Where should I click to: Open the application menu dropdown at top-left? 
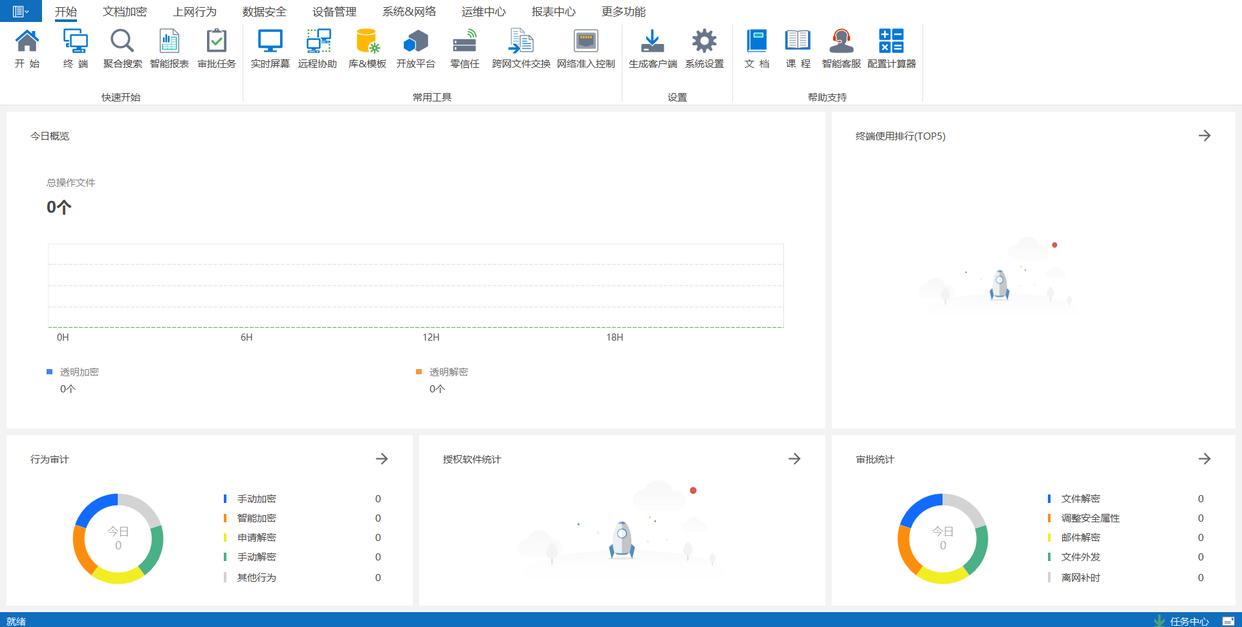(20, 11)
